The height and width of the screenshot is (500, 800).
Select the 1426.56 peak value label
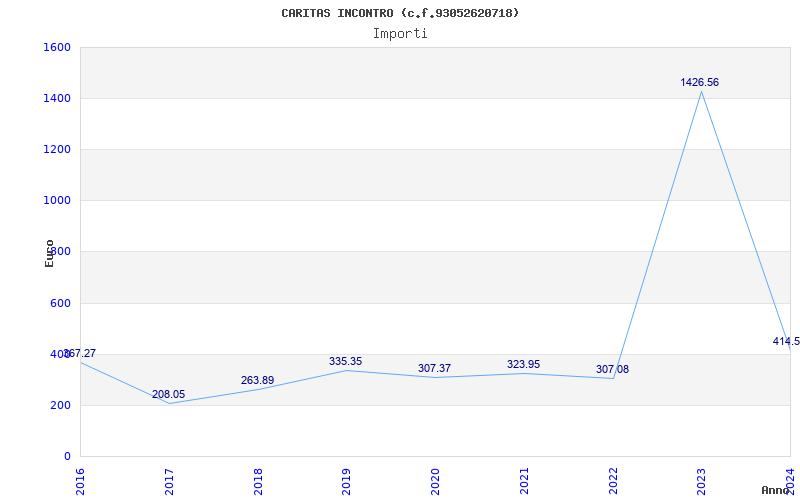(699, 82)
